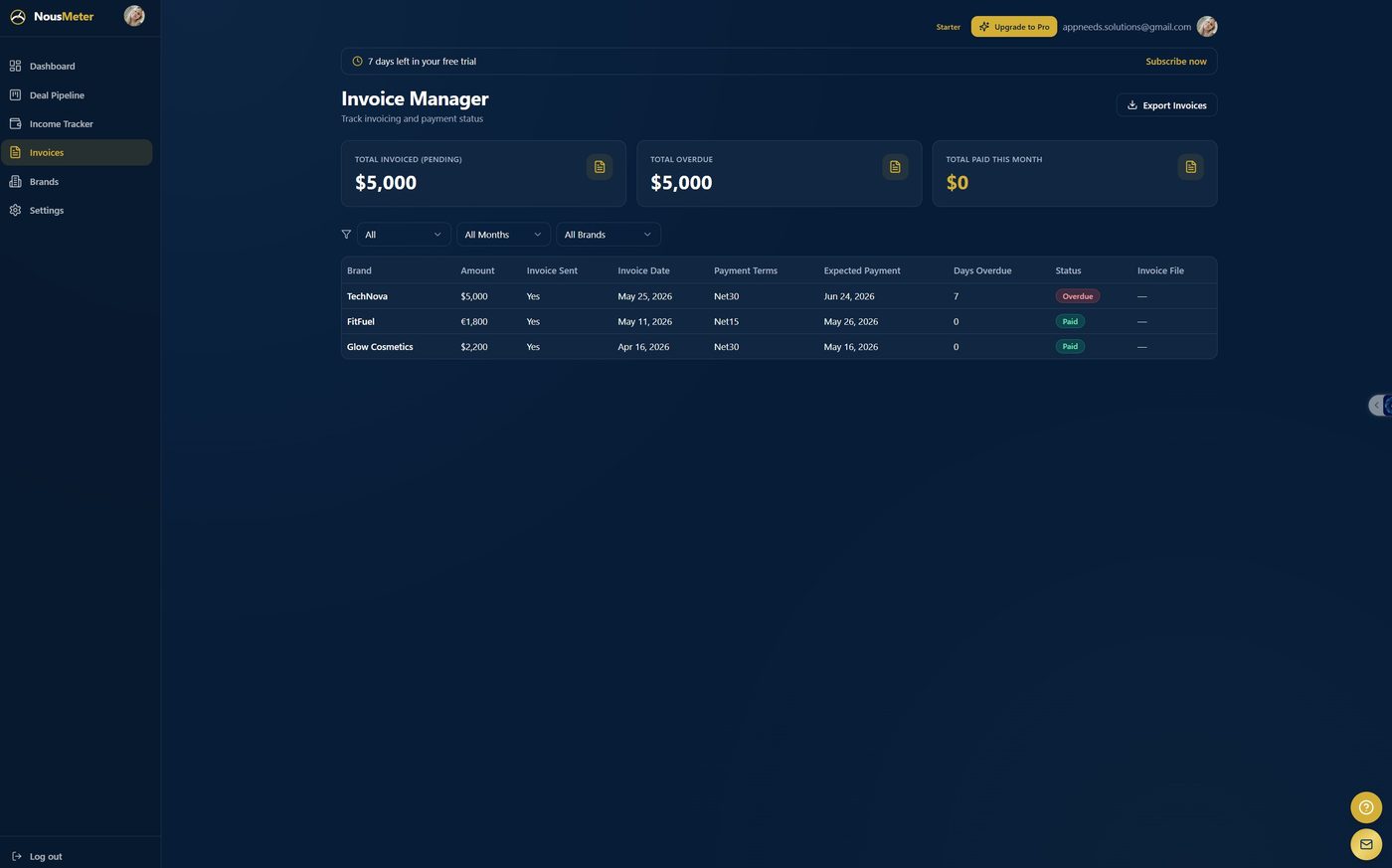Select the Glow Cosmetics invoice row
Image resolution: width=1392 pixels, height=868 pixels.
pyautogui.click(x=779, y=347)
